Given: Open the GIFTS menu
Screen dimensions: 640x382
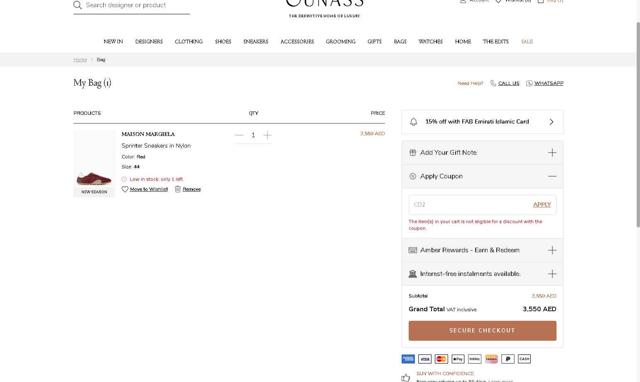Looking at the screenshot, I should pyautogui.click(x=374, y=42).
